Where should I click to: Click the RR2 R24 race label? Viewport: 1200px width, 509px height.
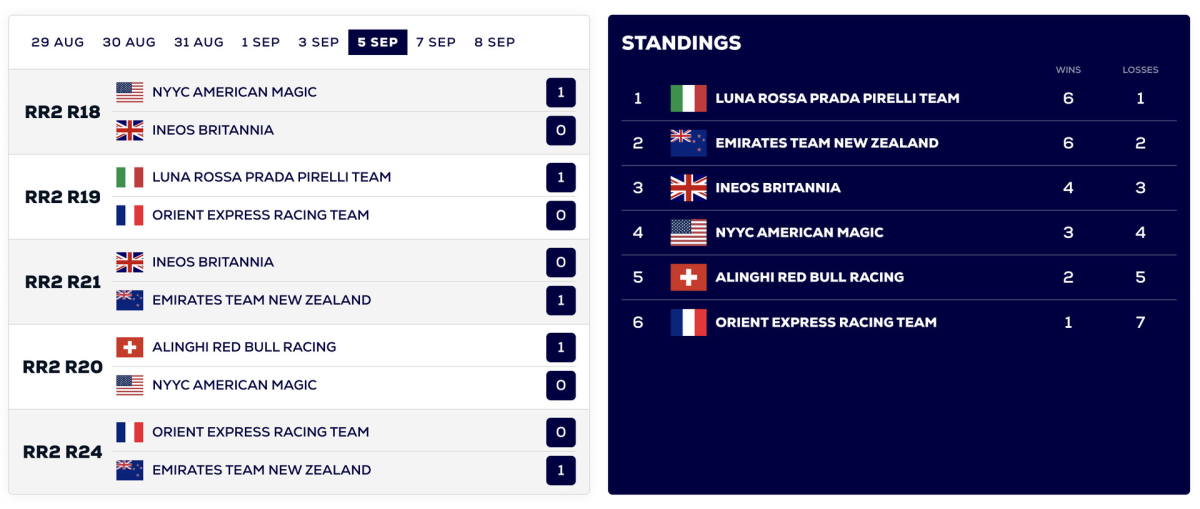coord(63,452)
